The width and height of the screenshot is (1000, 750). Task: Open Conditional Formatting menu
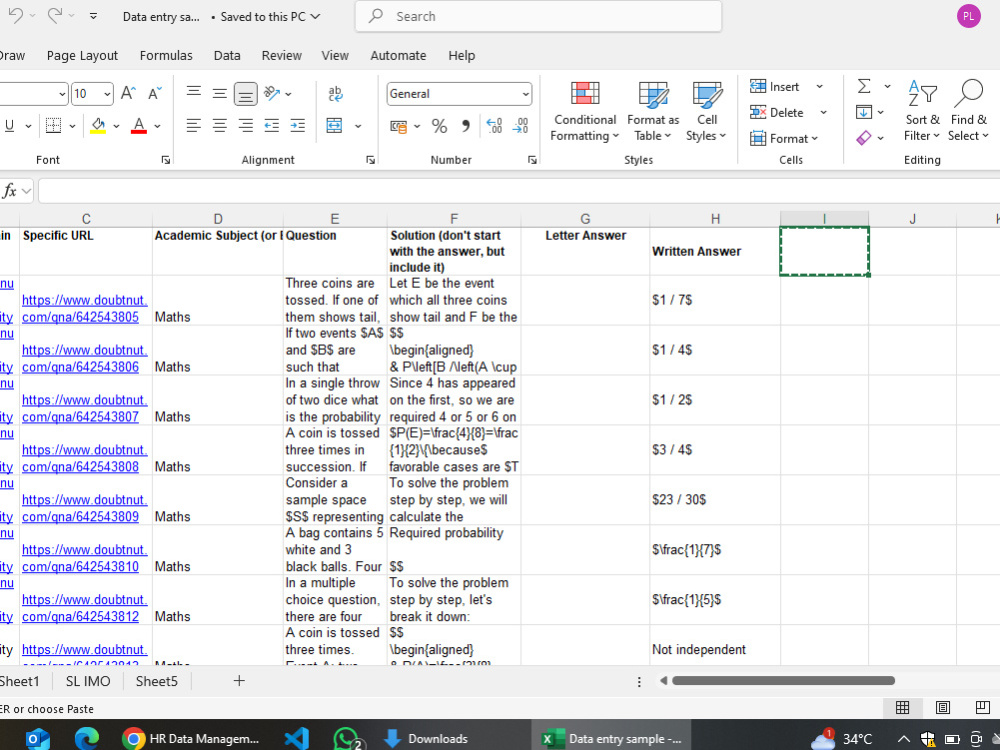pos(585,112)
